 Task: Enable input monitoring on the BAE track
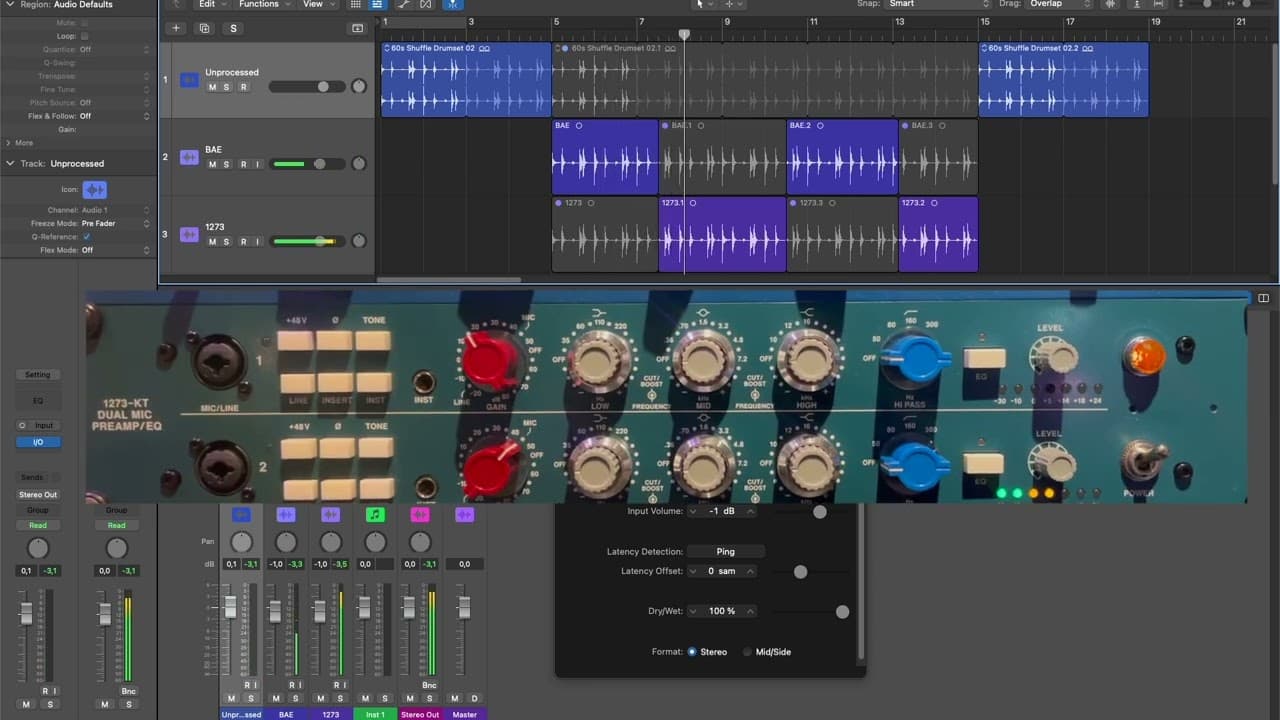pyautogui.click(x=257, y=164)
